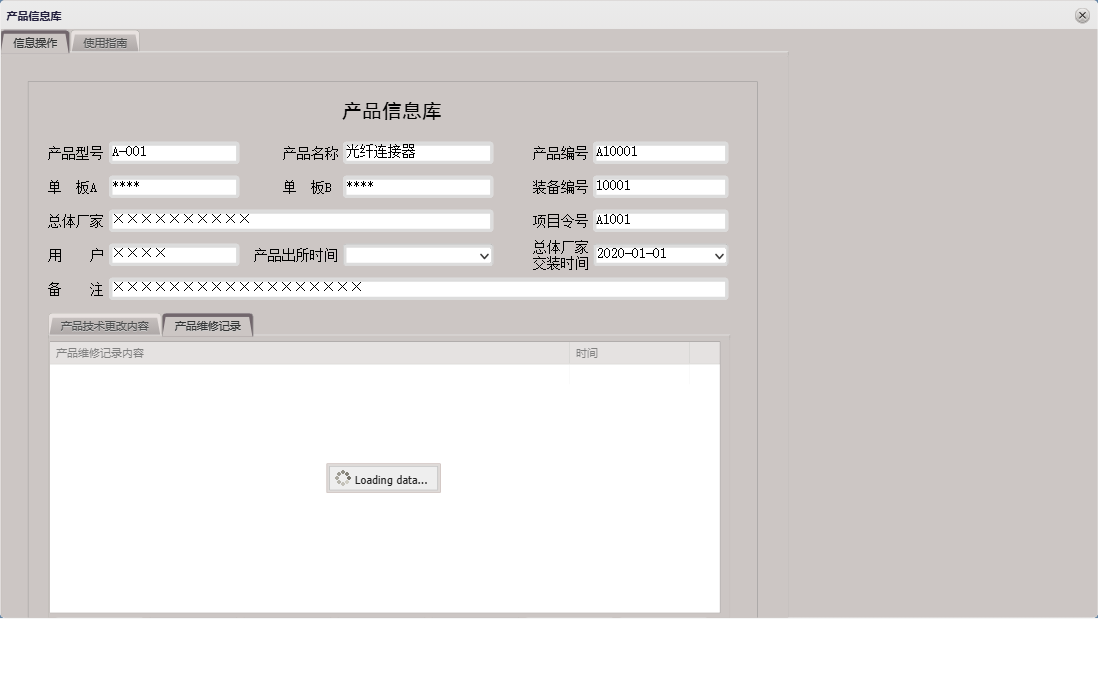The height and width of the screenshot is (687, 1098).
Task: Click the dropdown arrow showing 2020-01-01
Action: (716, 255)
